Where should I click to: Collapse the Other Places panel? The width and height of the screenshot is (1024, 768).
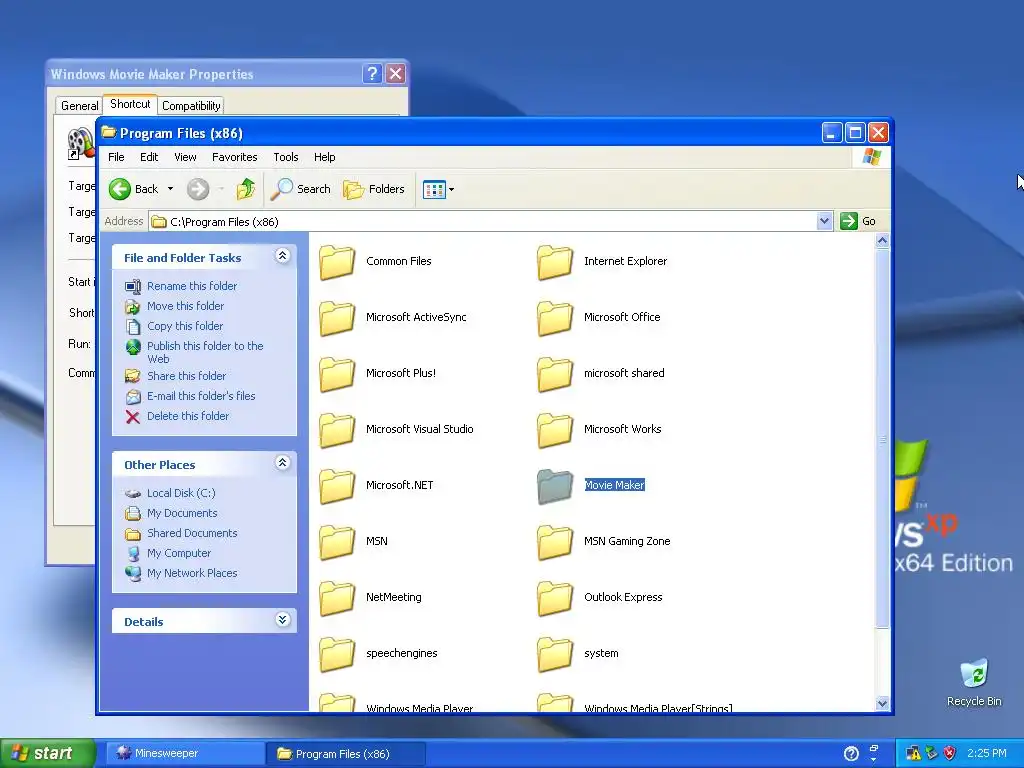[x=282, y=462]
